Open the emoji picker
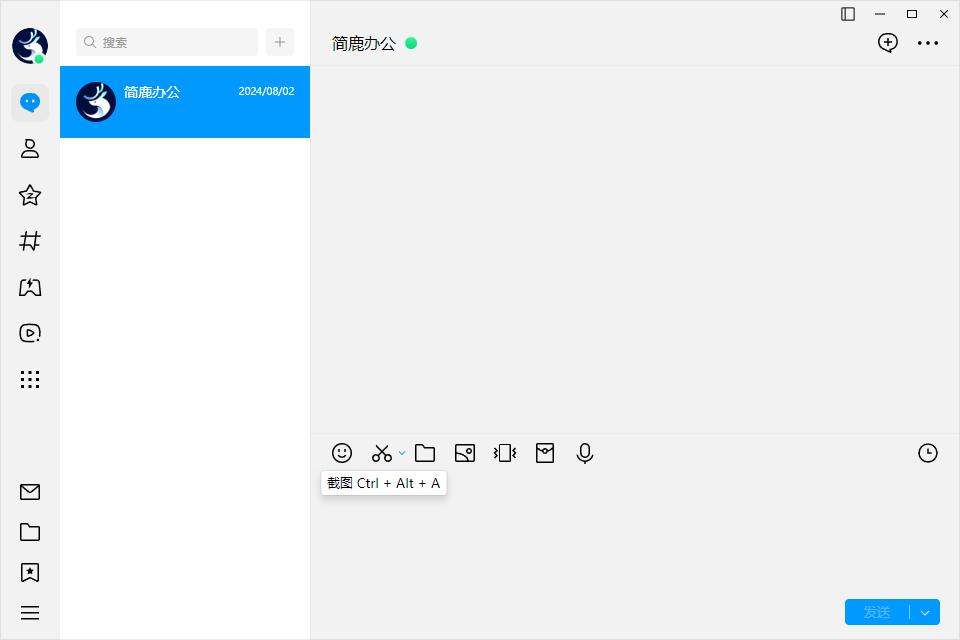This screenshot has width=960, height=640. pos(342,453)
